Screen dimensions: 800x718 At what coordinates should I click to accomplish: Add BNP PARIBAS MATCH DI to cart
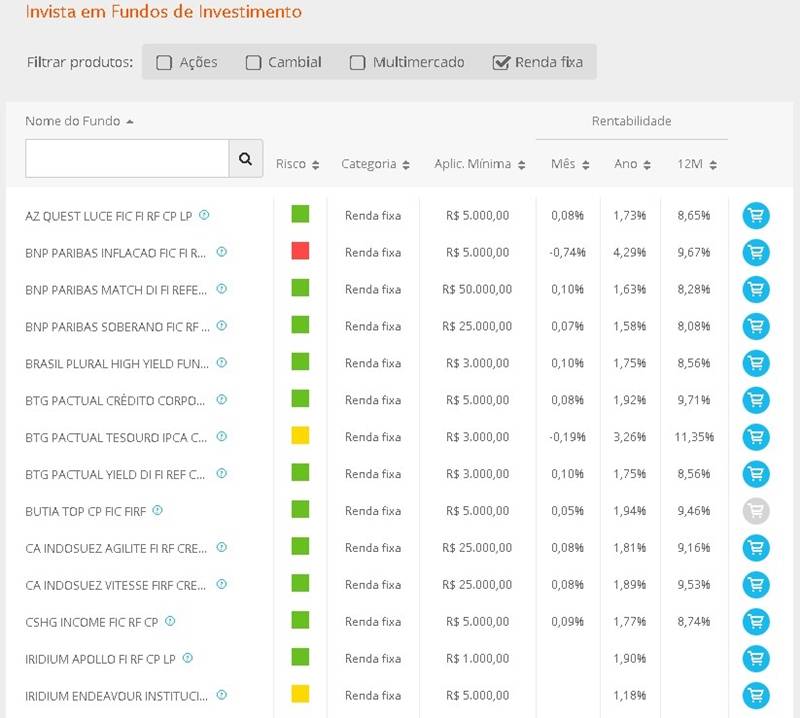tap(756, 289)
